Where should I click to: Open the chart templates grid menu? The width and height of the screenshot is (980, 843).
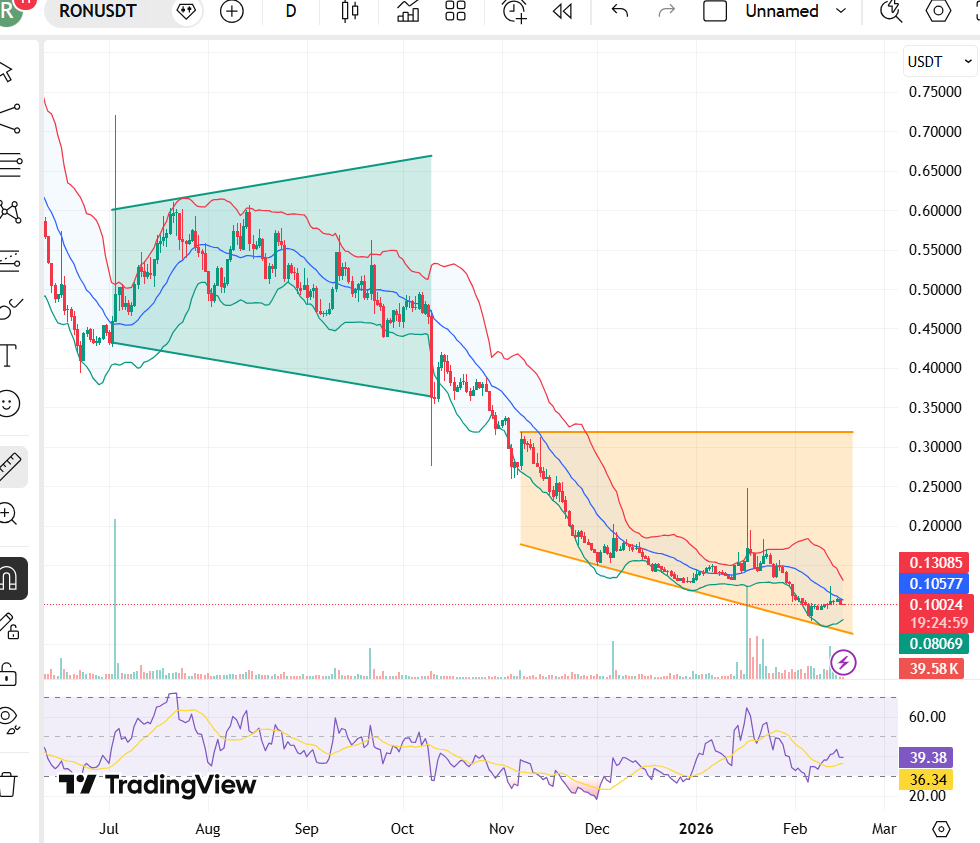coord(456,12)
